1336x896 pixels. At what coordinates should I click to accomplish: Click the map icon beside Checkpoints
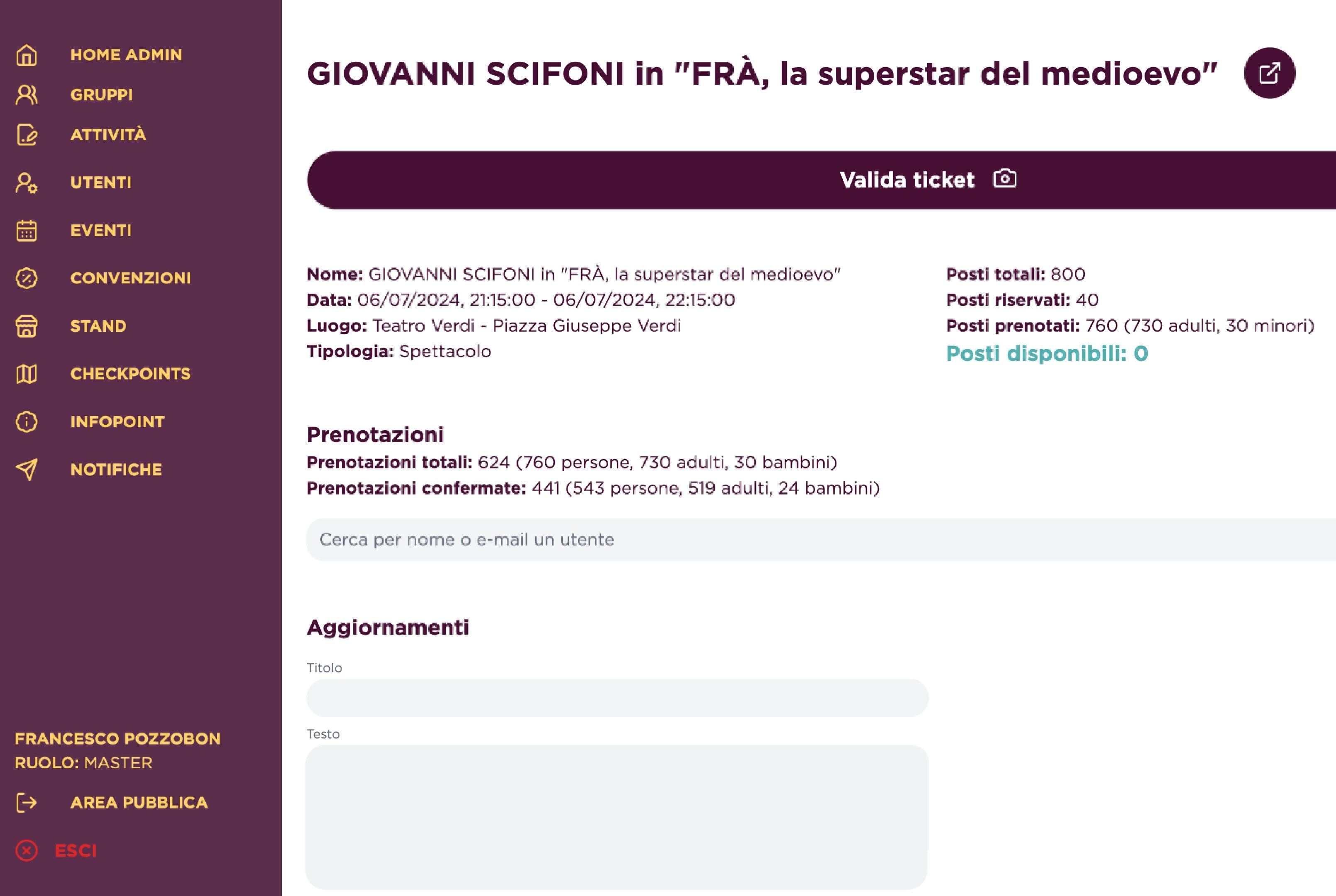(26, 374)
